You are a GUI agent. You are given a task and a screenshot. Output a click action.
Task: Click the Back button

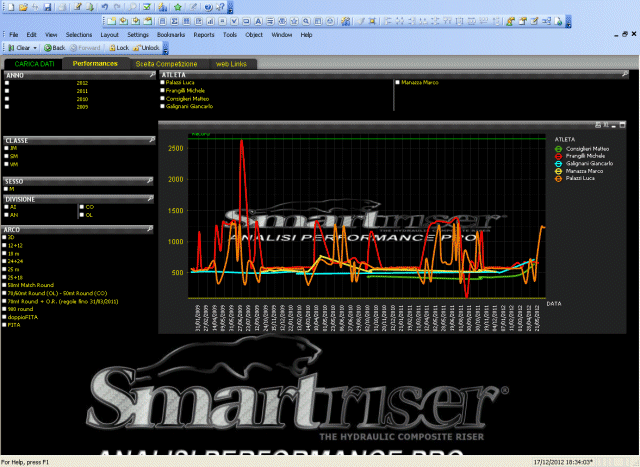tap(55, 48)
